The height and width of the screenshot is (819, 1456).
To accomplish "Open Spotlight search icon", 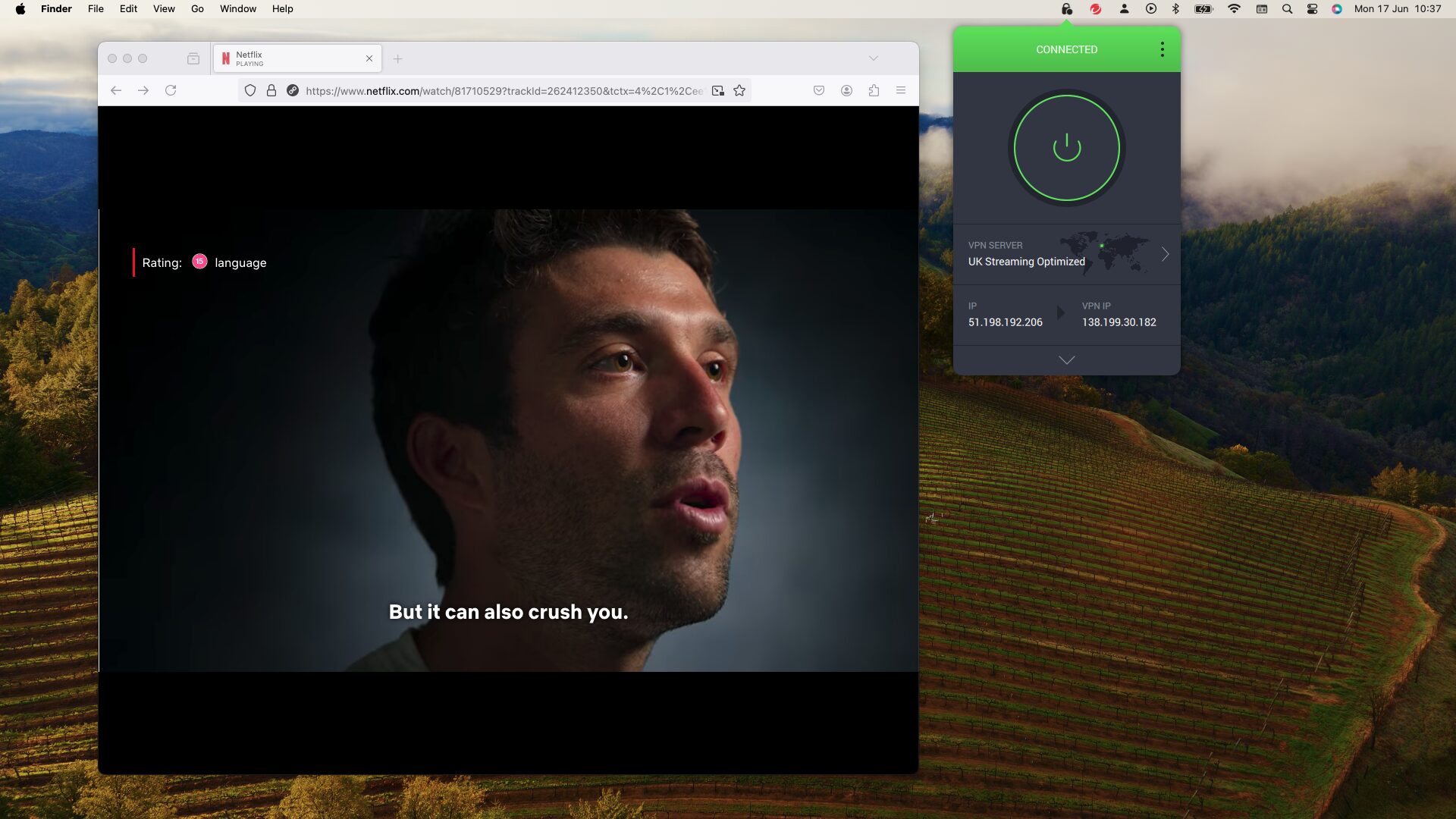I will click(1287, 9).
